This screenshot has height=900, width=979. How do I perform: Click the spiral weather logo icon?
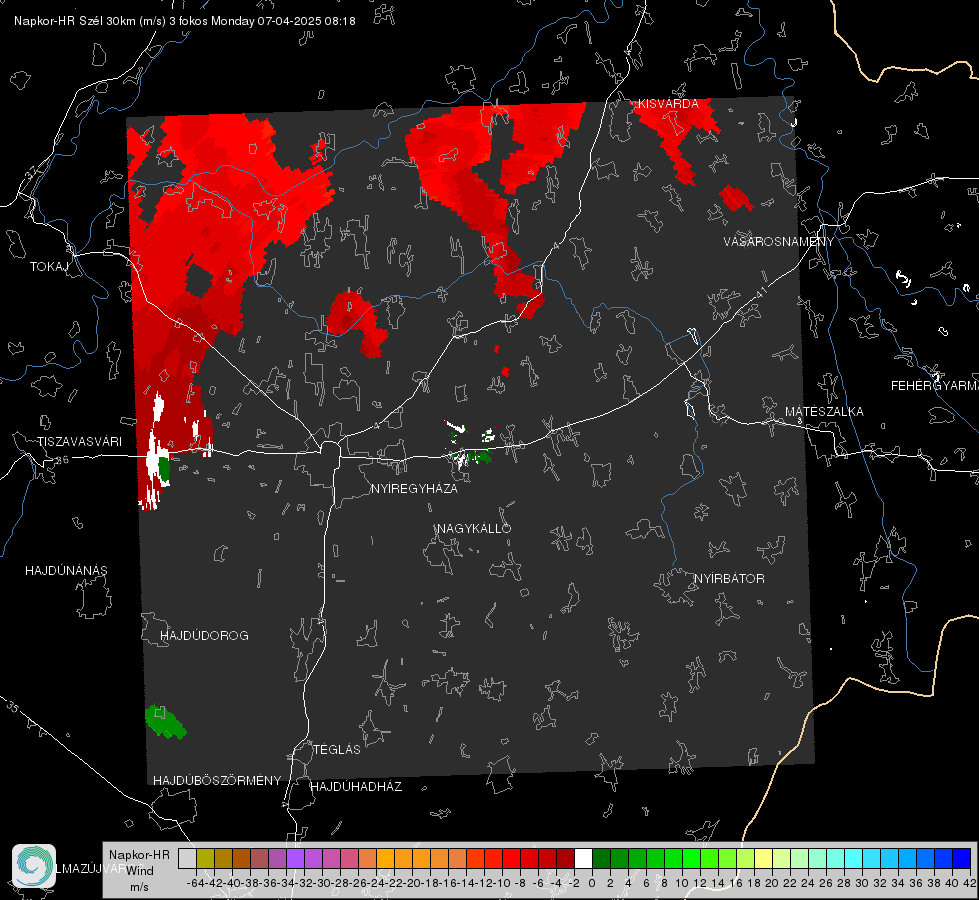pyautogui.click(x=34, y=866)
